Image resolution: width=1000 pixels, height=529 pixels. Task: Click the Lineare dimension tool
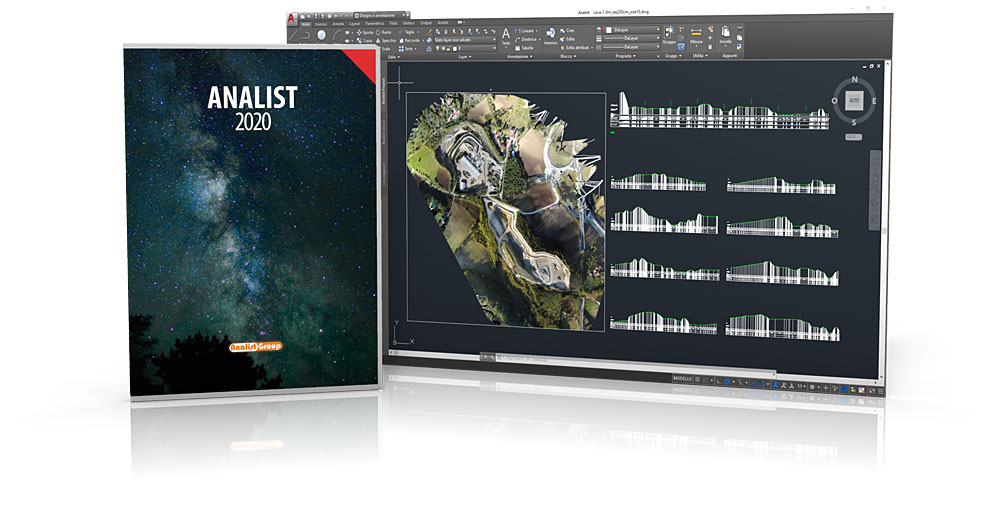click(x=528, y=31)
